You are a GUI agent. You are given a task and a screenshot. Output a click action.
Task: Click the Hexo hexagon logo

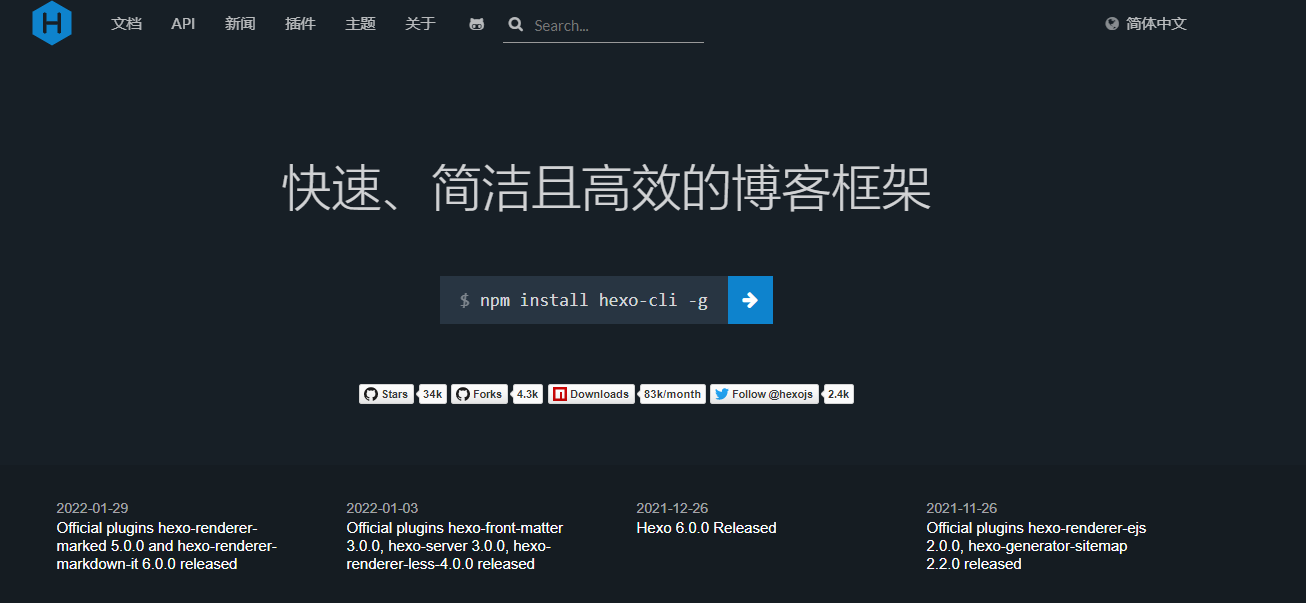coord(51,22)
